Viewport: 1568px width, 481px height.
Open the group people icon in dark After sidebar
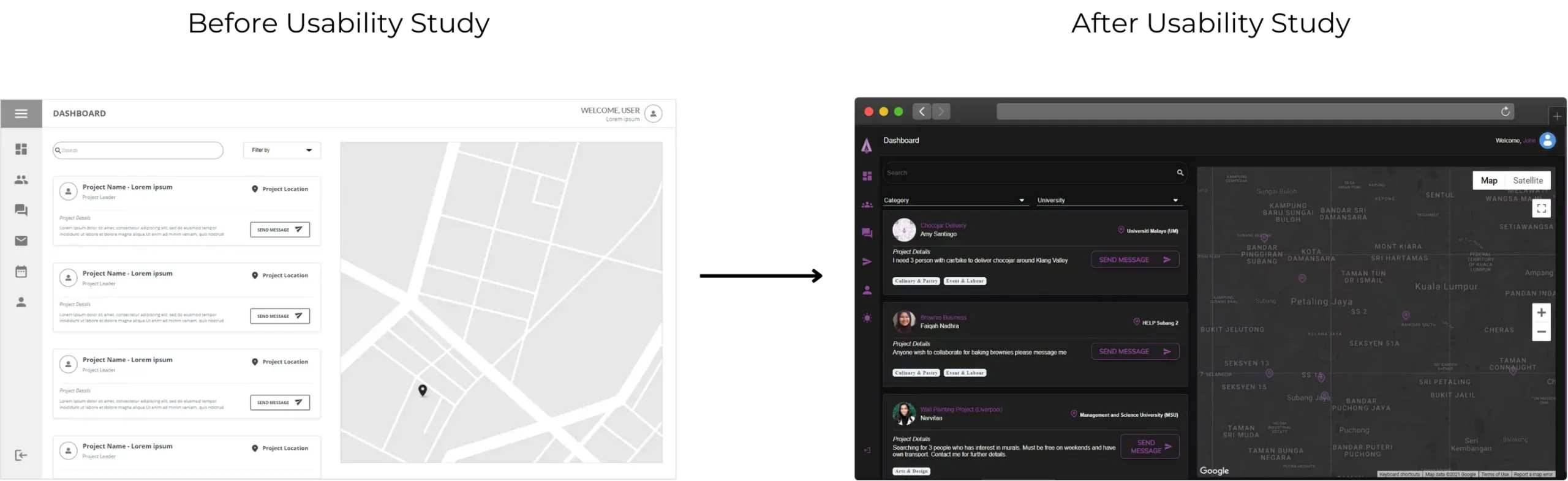[x=867, y=205]
